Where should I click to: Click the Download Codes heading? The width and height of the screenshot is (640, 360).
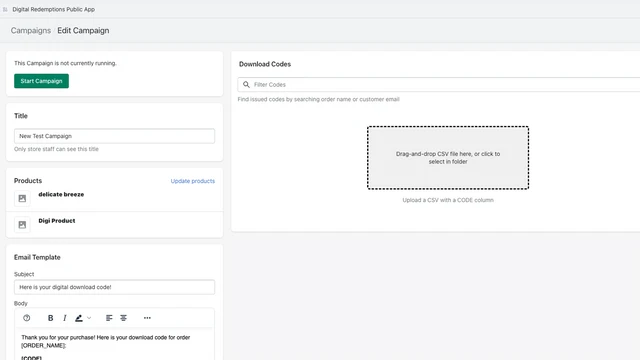coord(265,64)
